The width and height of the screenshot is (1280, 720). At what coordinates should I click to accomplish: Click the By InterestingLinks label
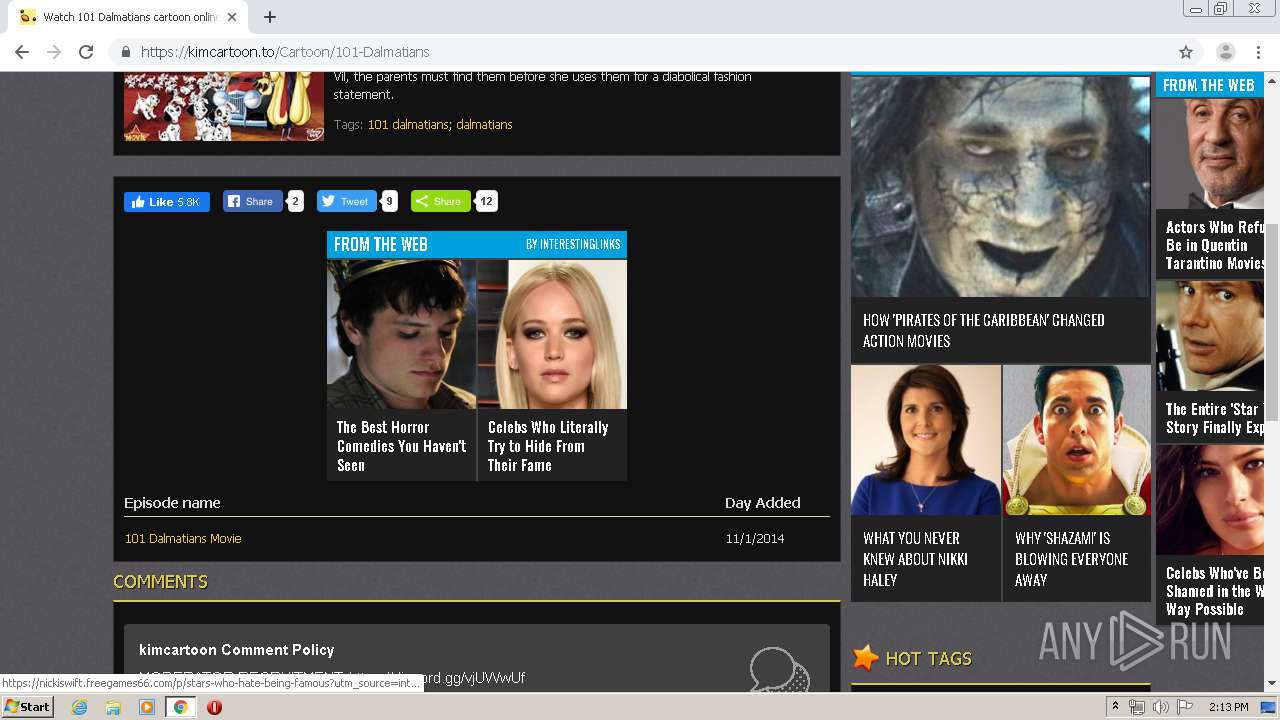(573, 244)
